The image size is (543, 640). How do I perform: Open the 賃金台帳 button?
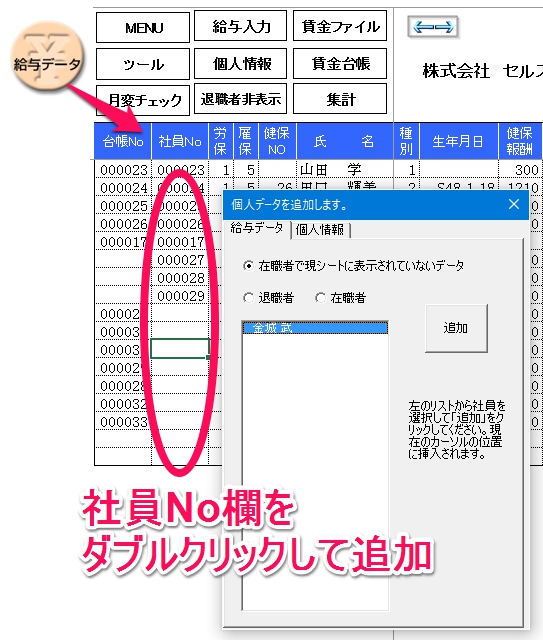pyautogui.click(x=340, y=63)
